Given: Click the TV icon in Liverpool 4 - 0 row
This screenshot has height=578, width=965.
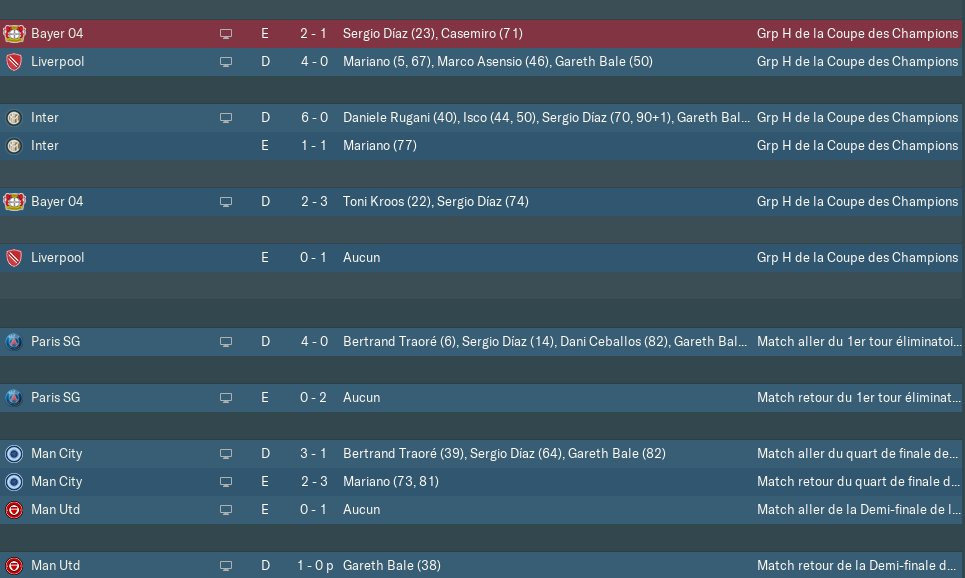Looking at the screenshot, I should [x=226, y=62].
